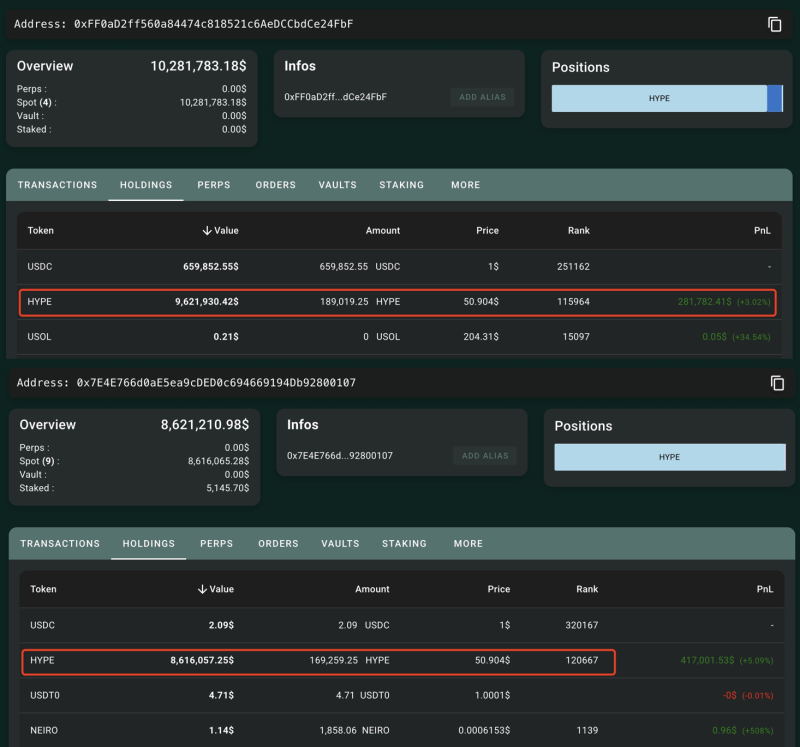The height and width of the screenshot is (747, 800).
Task: Sort by Value arrow in the second holdings table
Action: 202,589
